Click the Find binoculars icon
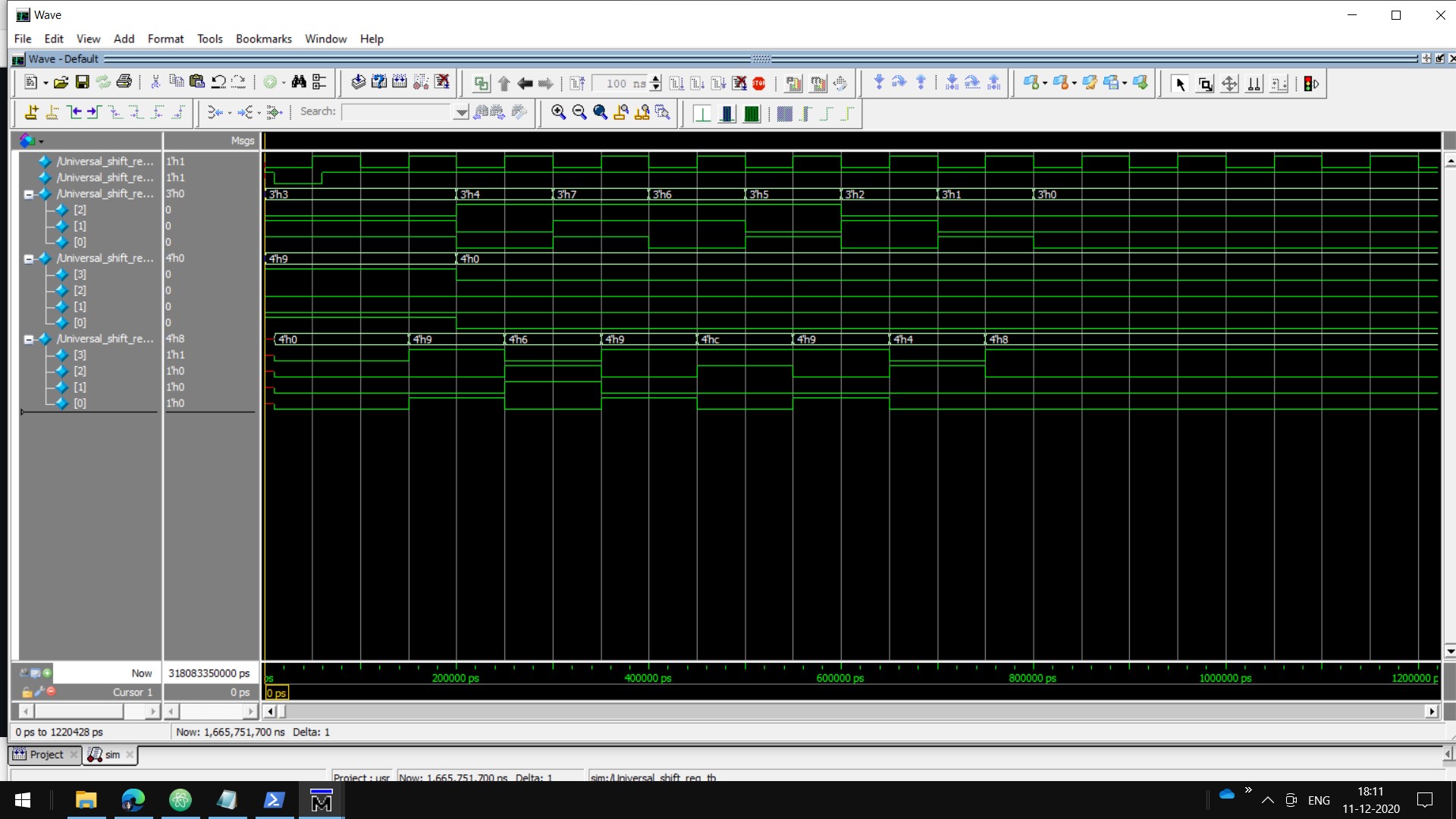The width and height of the screenshot is (1456, 819). pyautogui.click(x=298, y=83)
